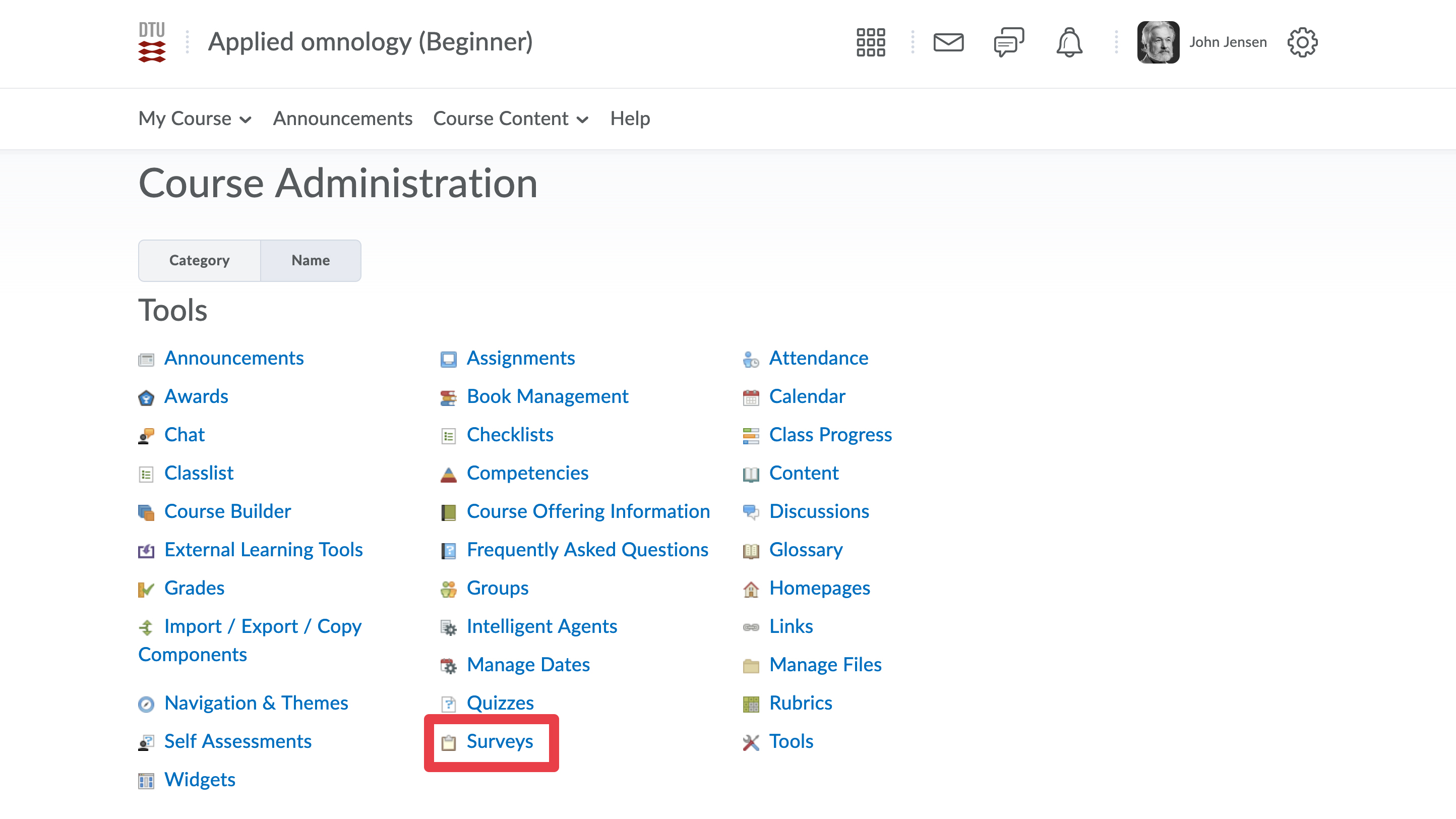1456x819 pixels.
Task: Go to Announcements in the navbar
Action: click(x=342, y=119)
